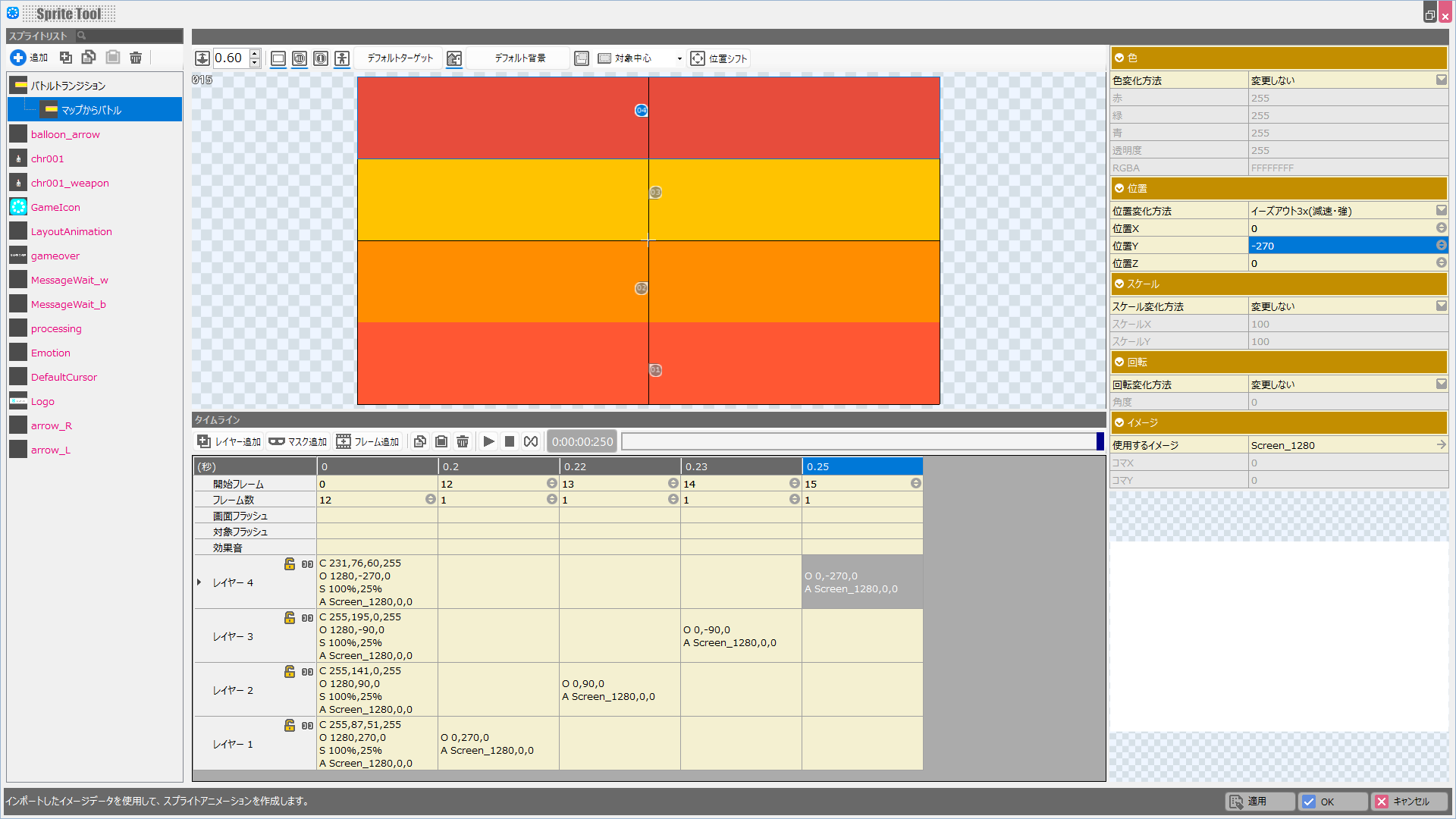1456x819 pixels.
Task: Click the delete sprite trash icon
Action: click(x=136, y=58)
